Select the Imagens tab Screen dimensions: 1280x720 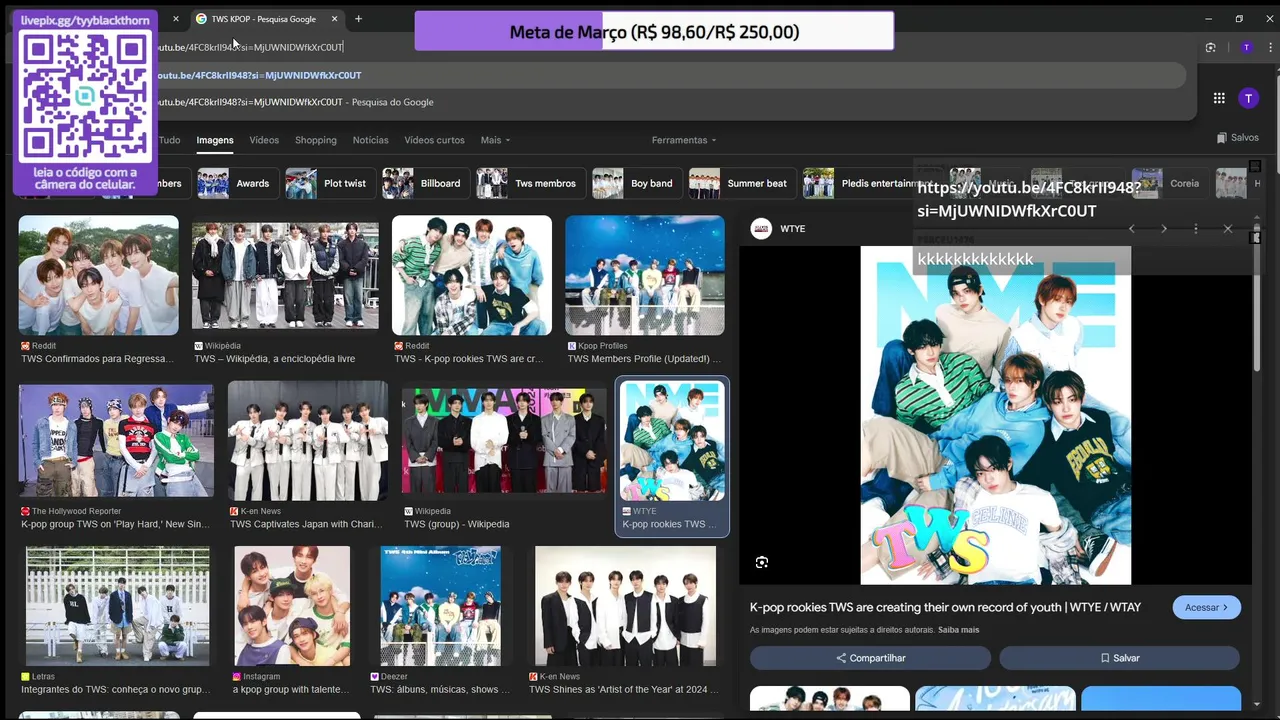pos(215,140)
